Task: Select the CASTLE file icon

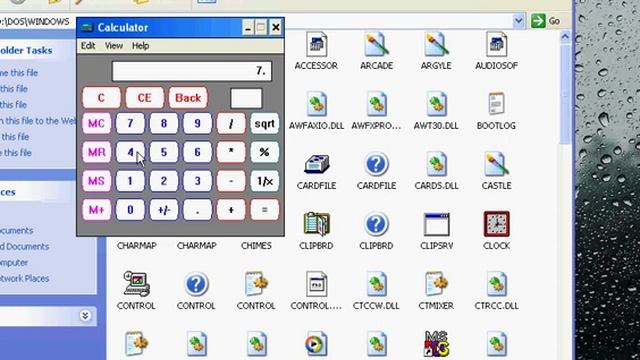Action: coord(496,164)
